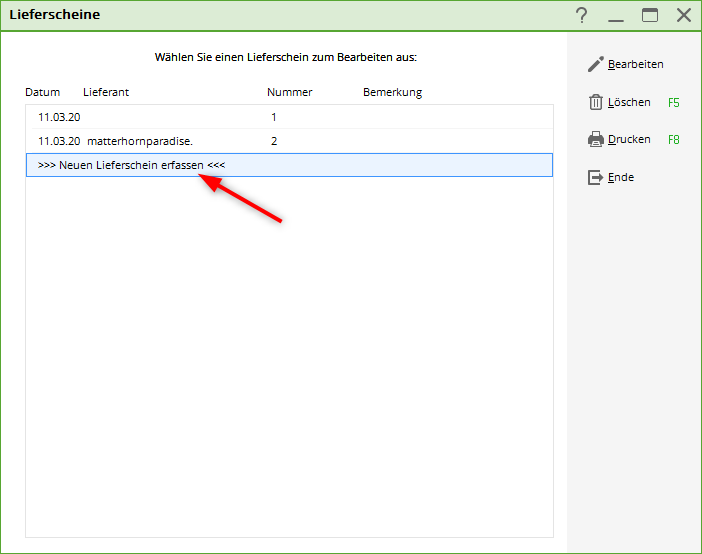The width and height of the screenshot is (702, 554).
Task: Click the Nummer column header
Action: [x=289, y=92]
